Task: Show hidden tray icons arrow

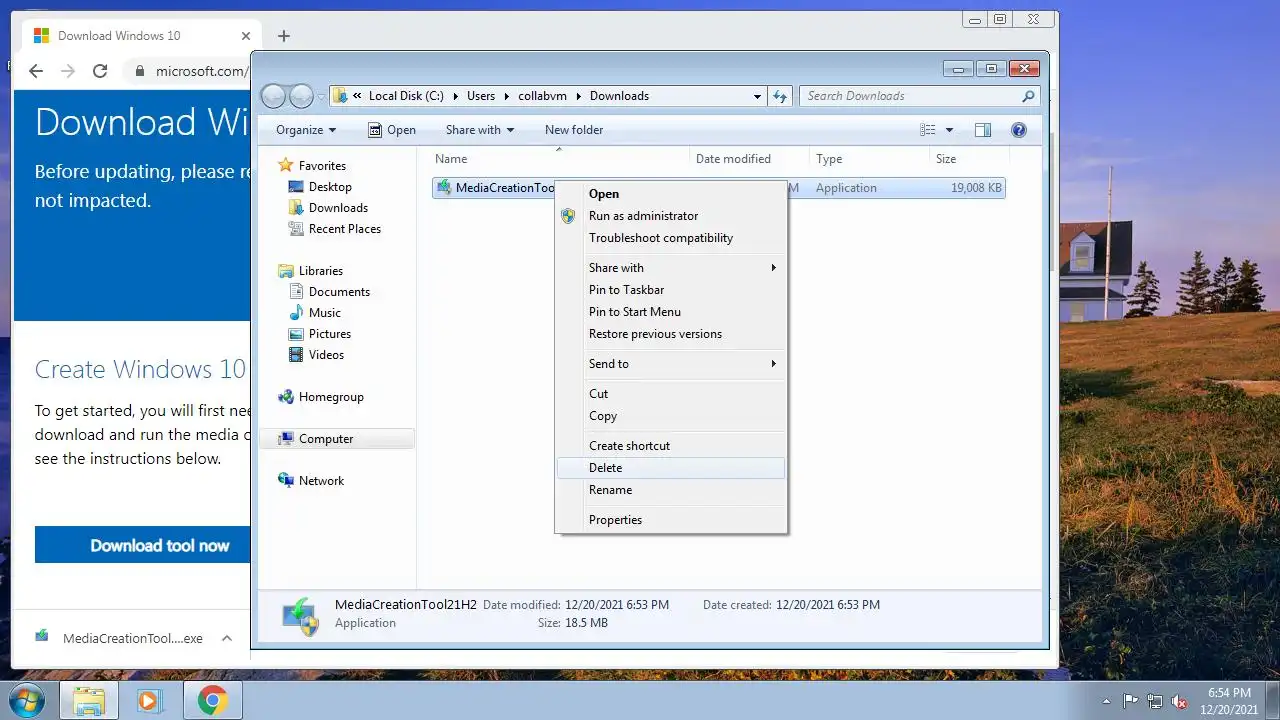Action: point(1107,701)
